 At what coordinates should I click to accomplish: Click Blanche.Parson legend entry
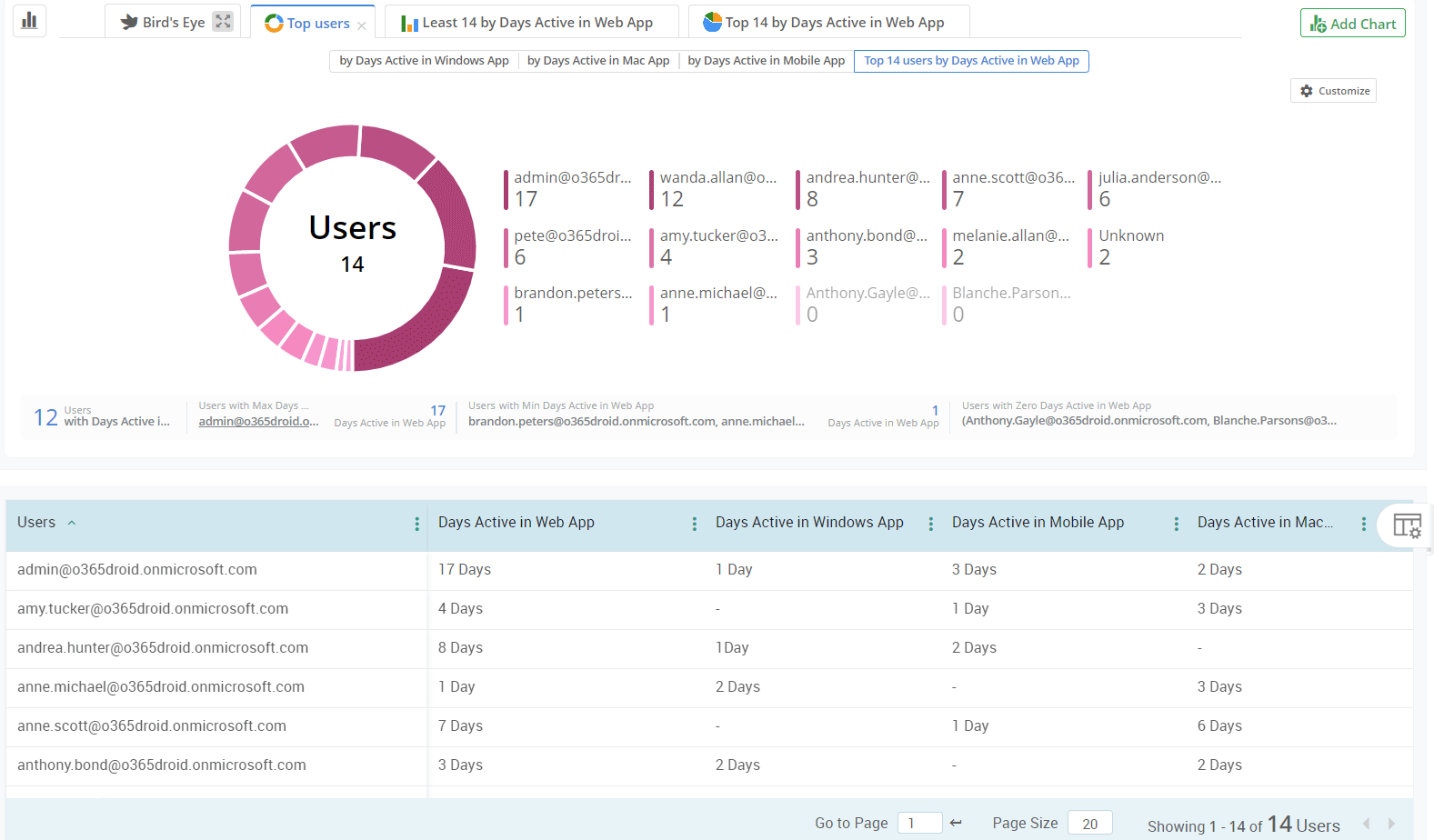(x=1008, y=305)
